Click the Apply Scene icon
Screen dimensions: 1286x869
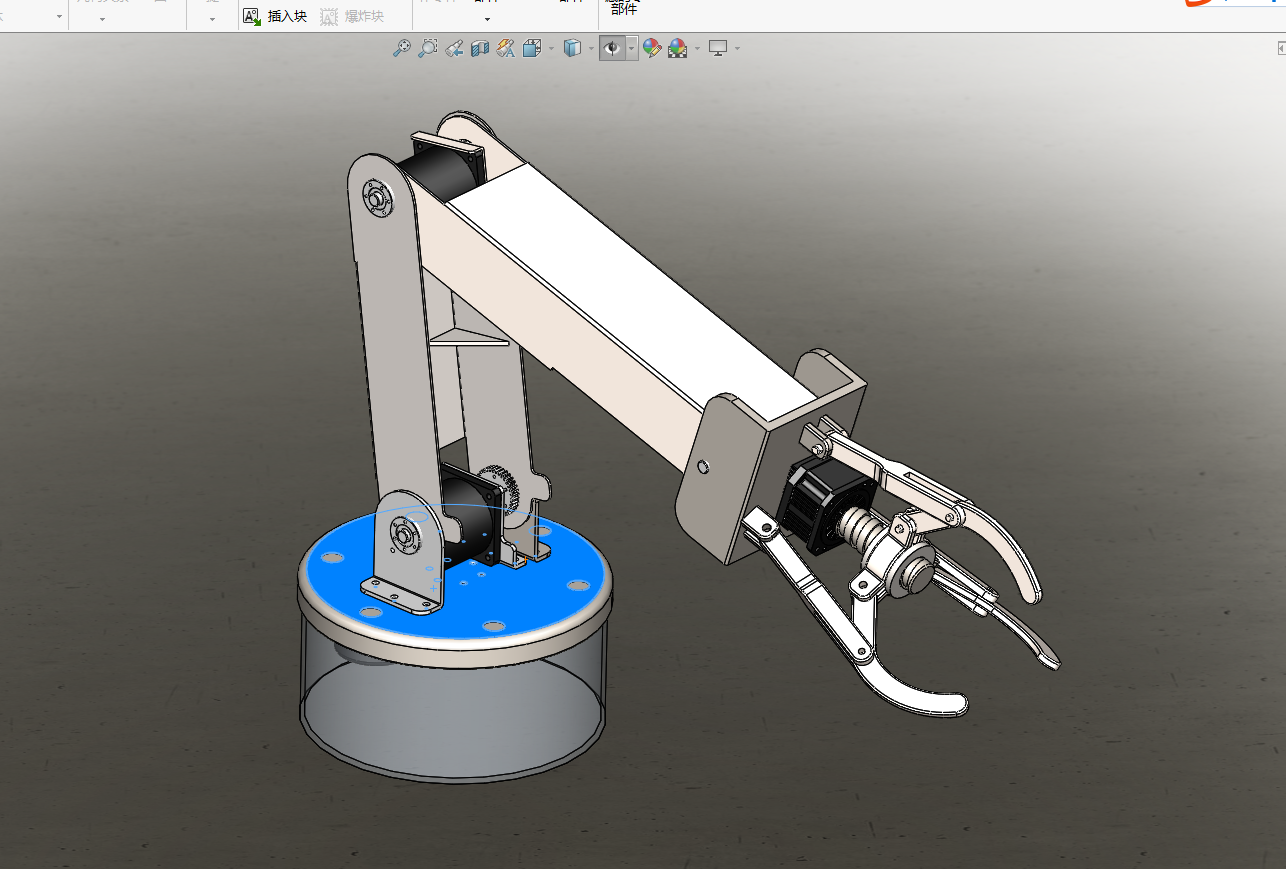(x=677, y=48)
